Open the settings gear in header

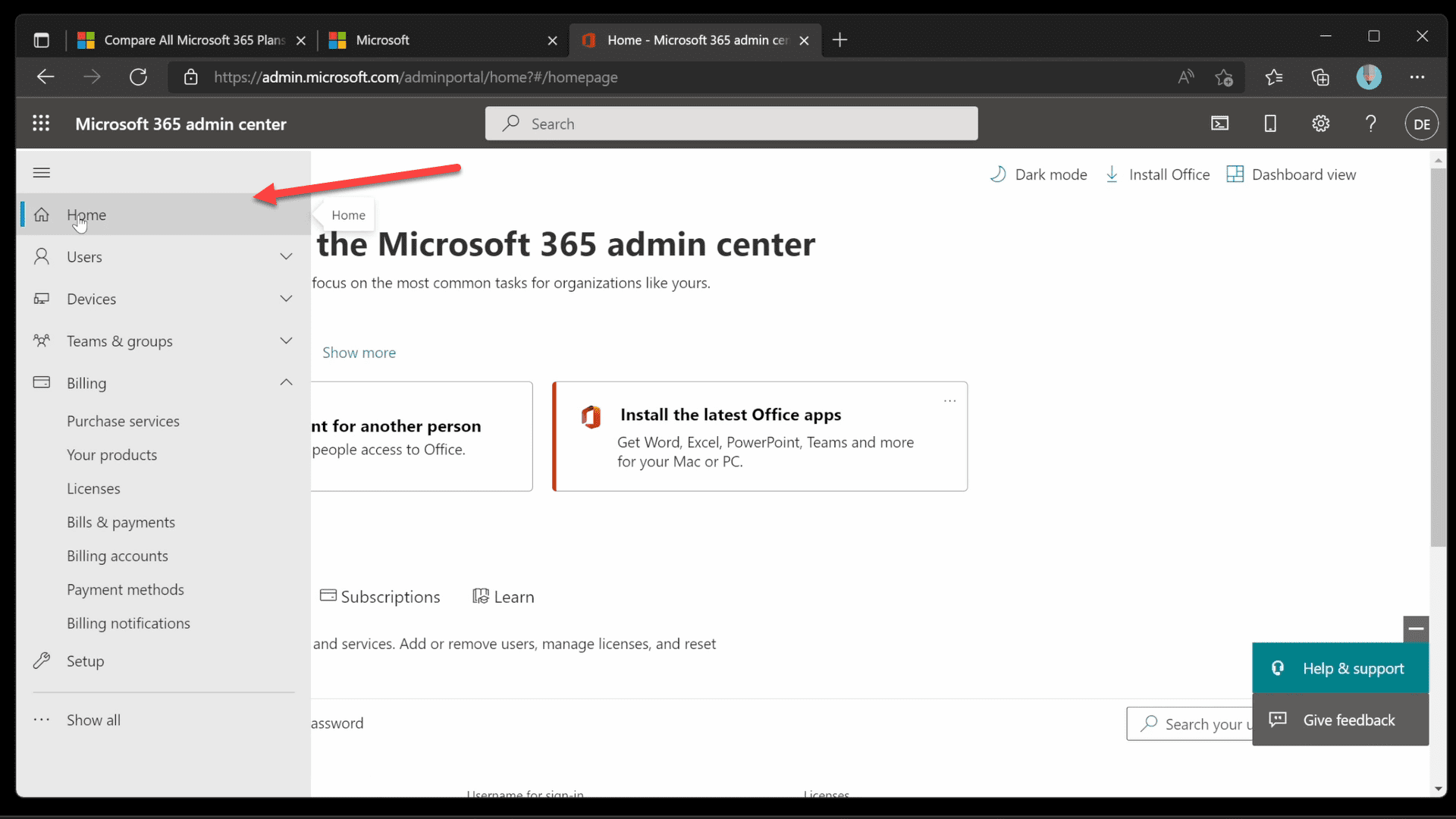pos(1320,124)
